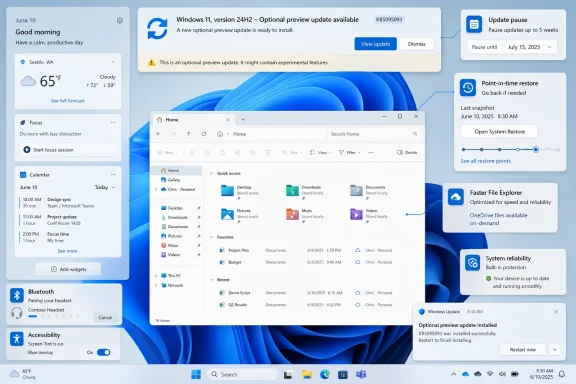Click the search magnifier in Search Home box
This screenshot has width=576, height=384.
click(415, 134)
